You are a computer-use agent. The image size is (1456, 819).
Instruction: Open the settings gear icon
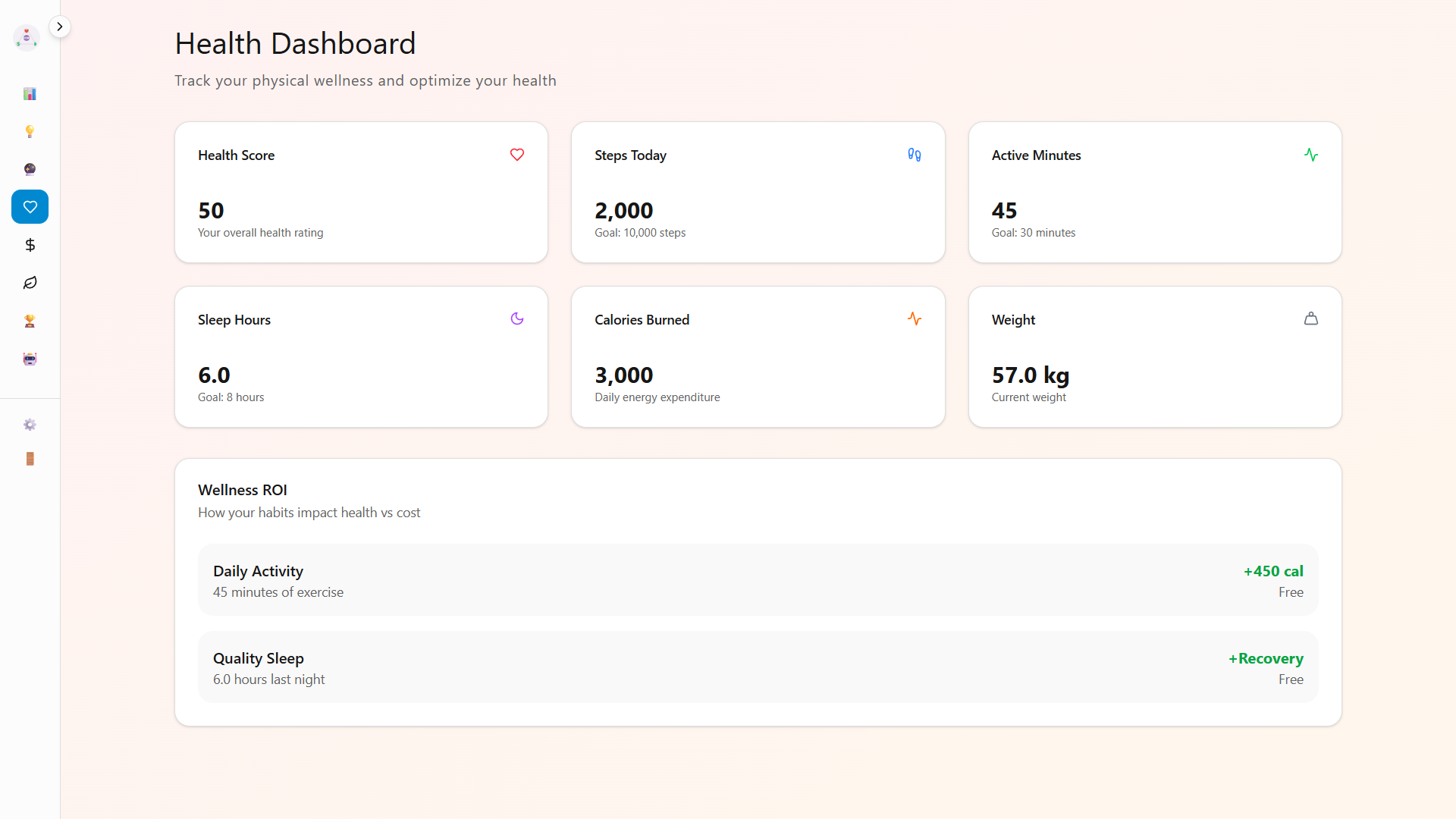pos(30,425)
